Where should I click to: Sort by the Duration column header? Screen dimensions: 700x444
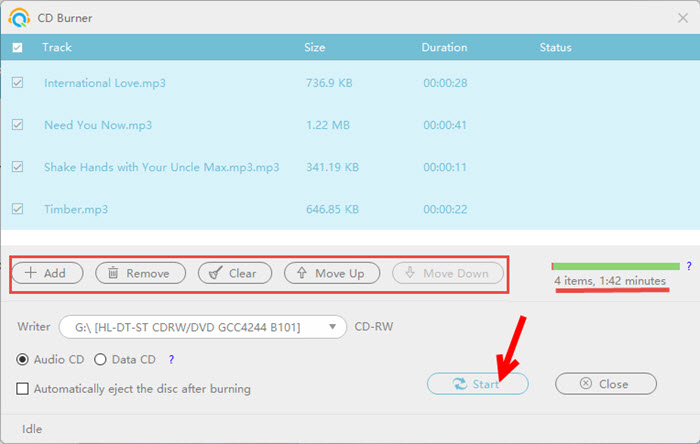pos(444,47)
